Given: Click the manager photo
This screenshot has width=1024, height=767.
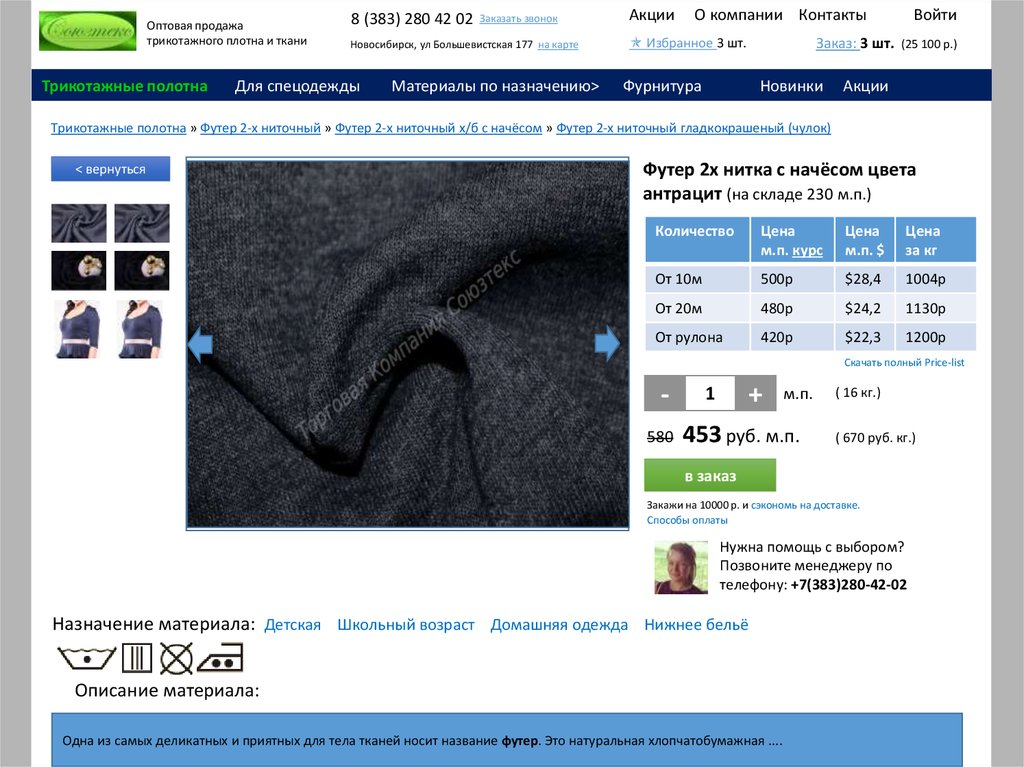Looking at the screenshot, I should coord(681,568).
